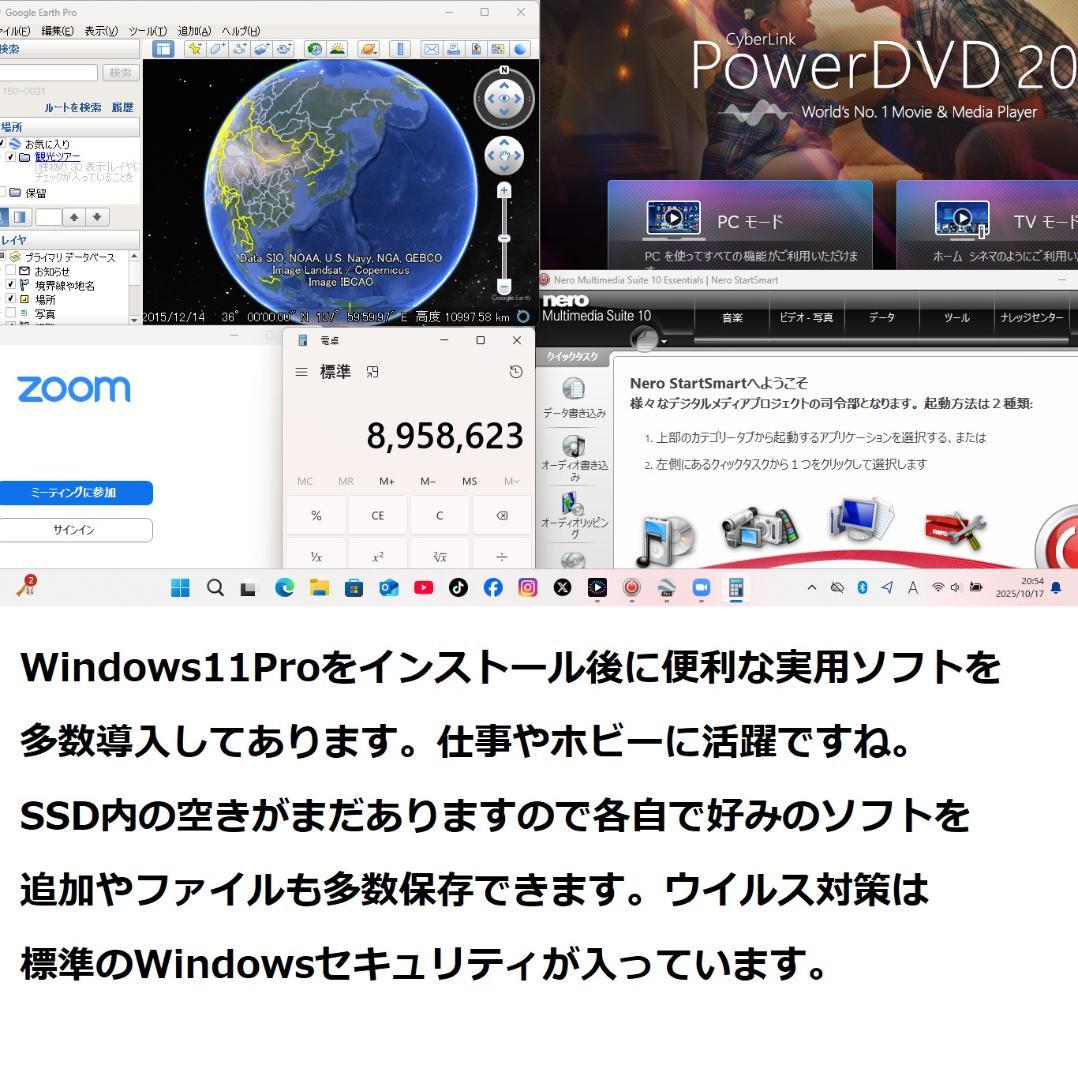Click the Save Image icon in Google Earth
This screenshot has height=1080, width=1078.
pyautogui.click(x=475, y=49)
